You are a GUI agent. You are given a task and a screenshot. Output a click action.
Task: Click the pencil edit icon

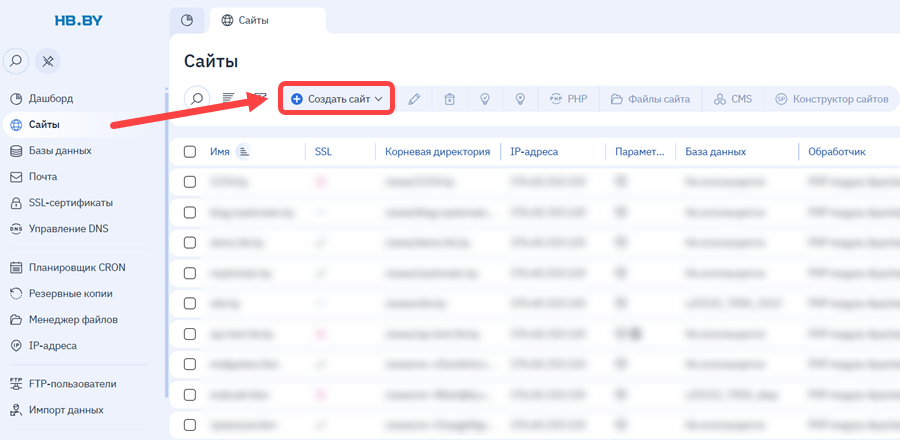[x=414, y=99]
